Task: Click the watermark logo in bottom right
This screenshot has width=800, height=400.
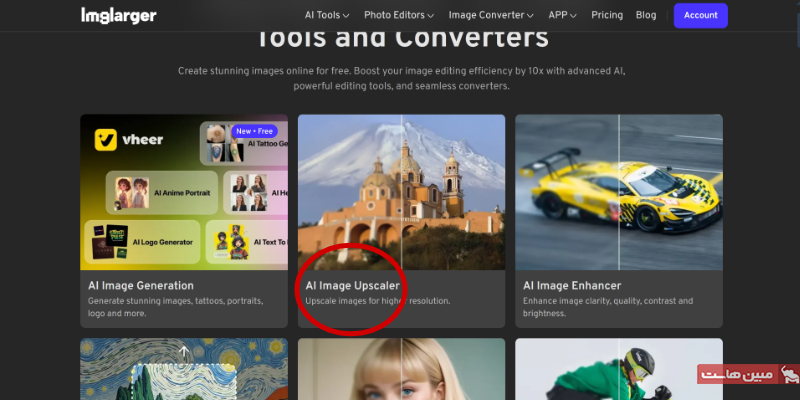Action: click(x=748, y=375)
